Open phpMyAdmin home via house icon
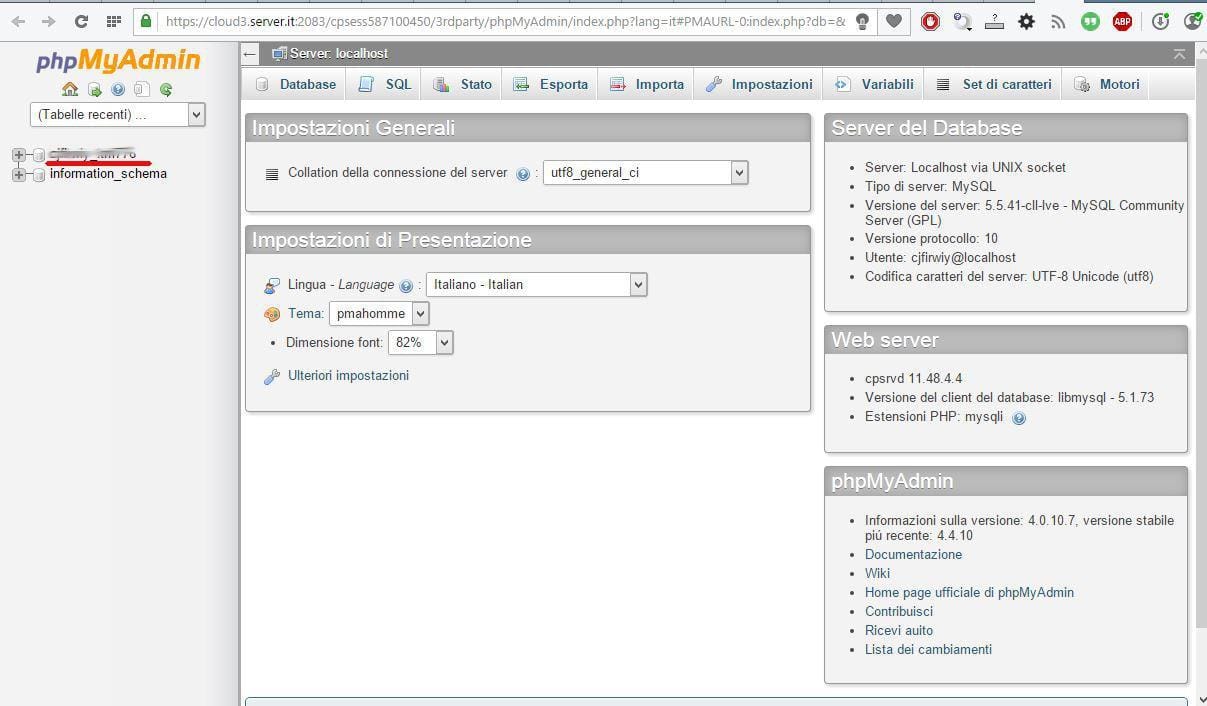The height and width of the screenshot is (706, 1207). [70, 89]
